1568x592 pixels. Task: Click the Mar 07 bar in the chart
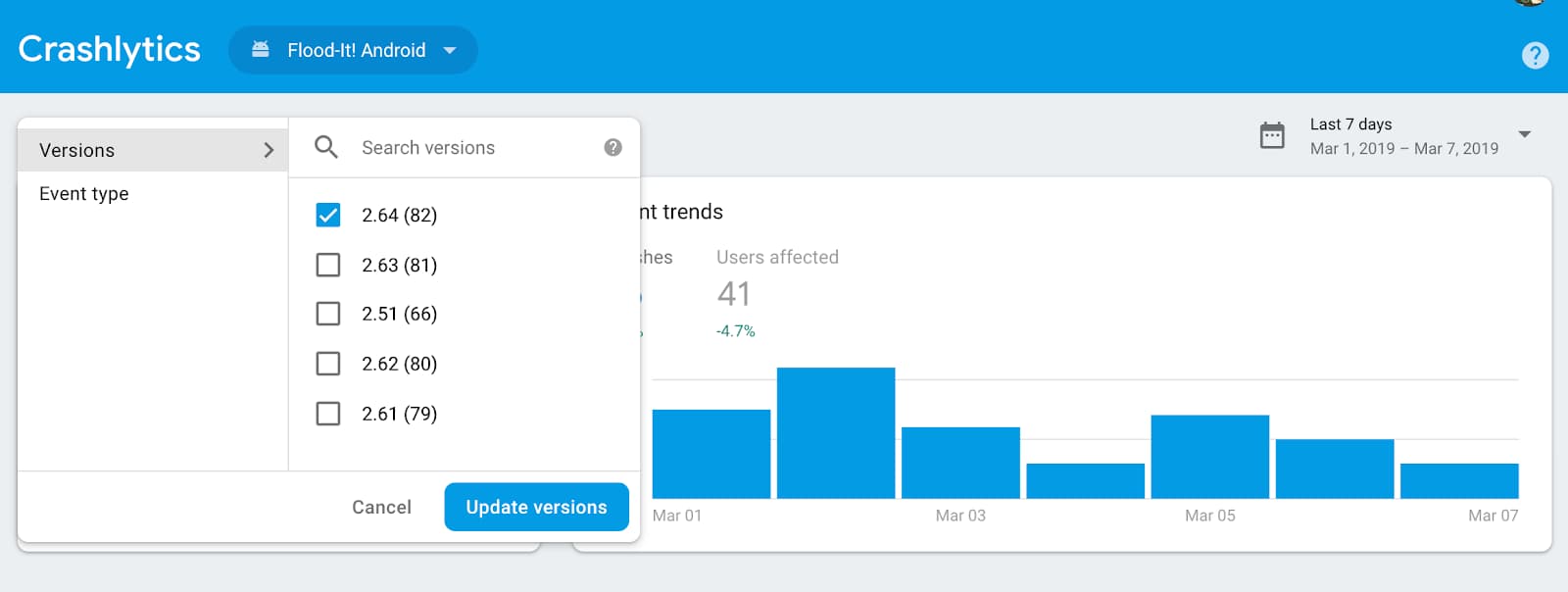[x=1459, y=480]
